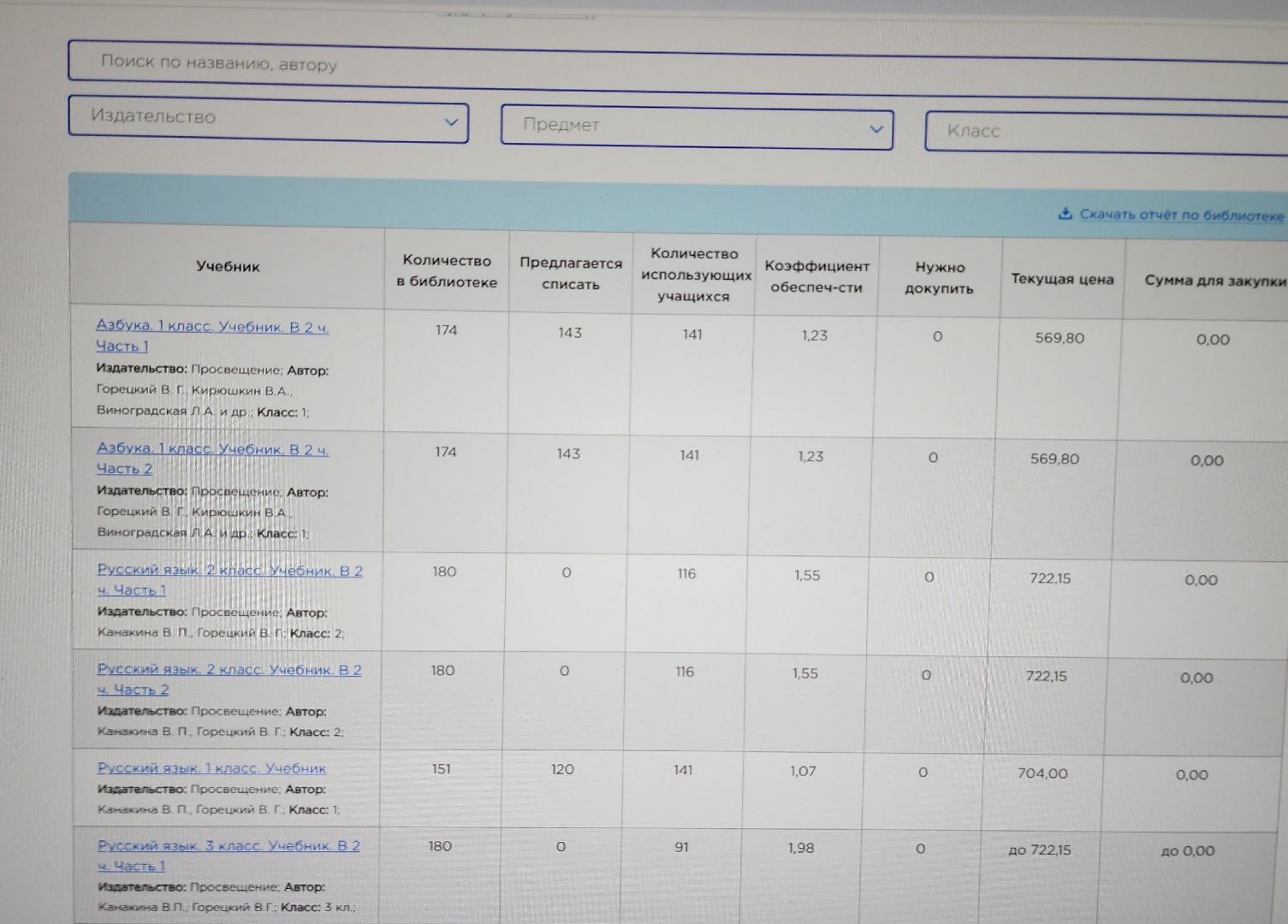
Task: Sort by 'Количество в библиотеке' column header
Action: [x=446, y=271]
